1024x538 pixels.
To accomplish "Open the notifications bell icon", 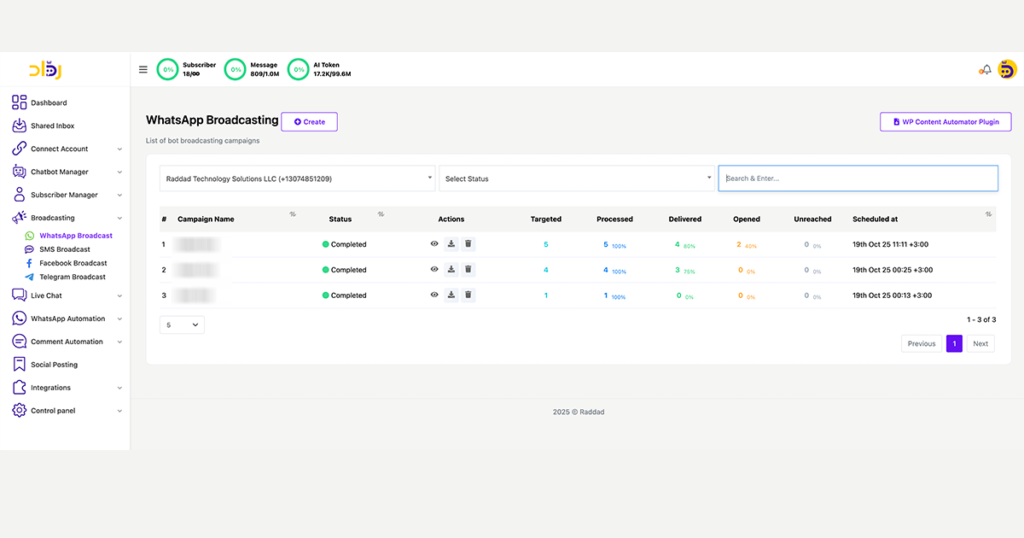I will click(x=985, y=70).
